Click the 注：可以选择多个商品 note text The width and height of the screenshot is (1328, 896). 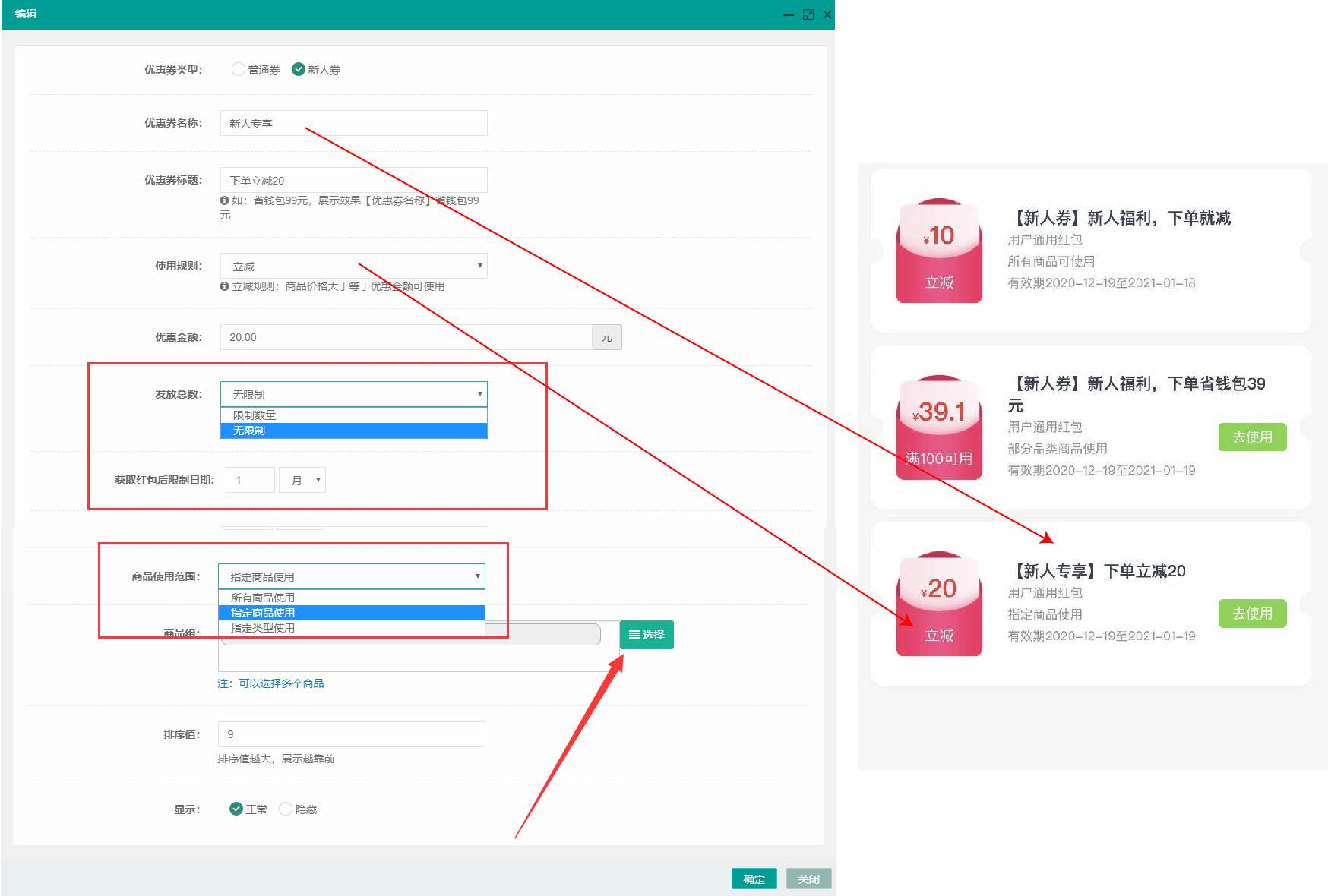click(270, 683)
